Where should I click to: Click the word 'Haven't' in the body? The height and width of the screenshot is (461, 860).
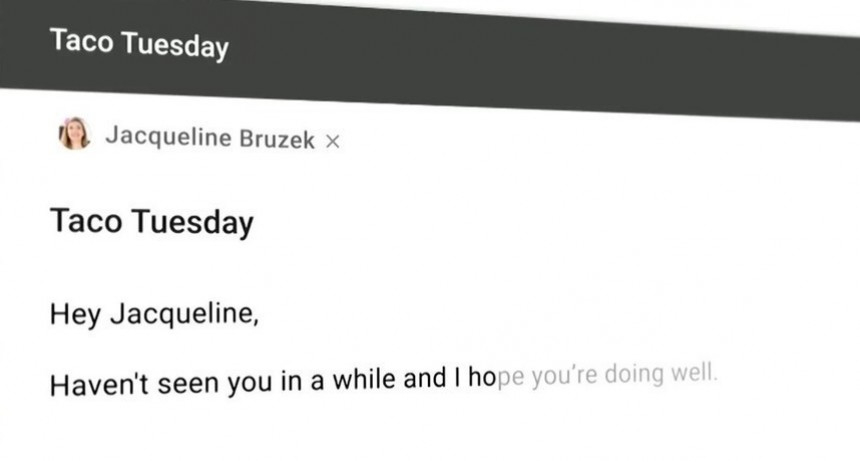click(99, 384)
